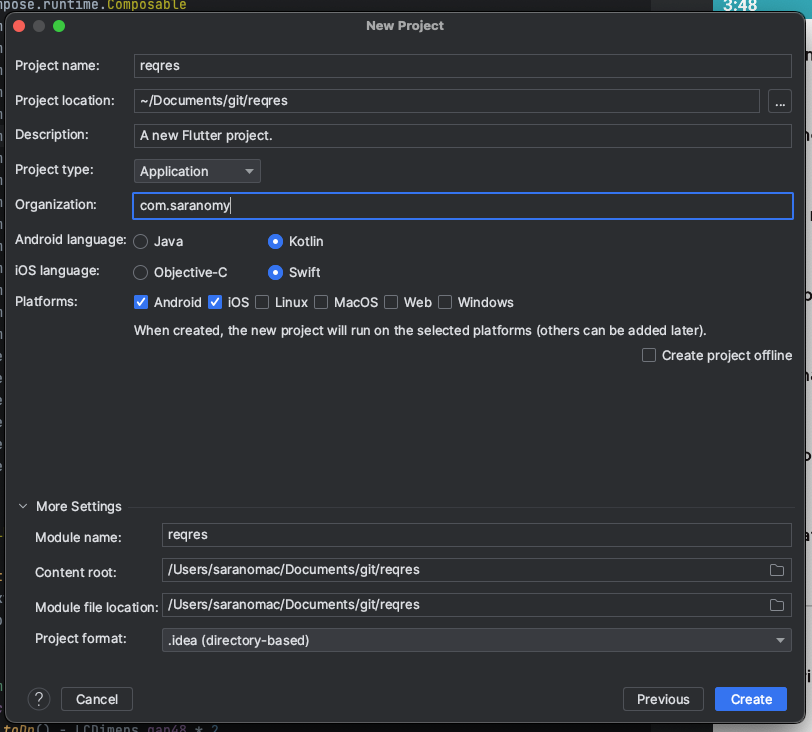This screenshot has height=732, width=812.
Task: Click the green zoom window button
Action: 59,26
